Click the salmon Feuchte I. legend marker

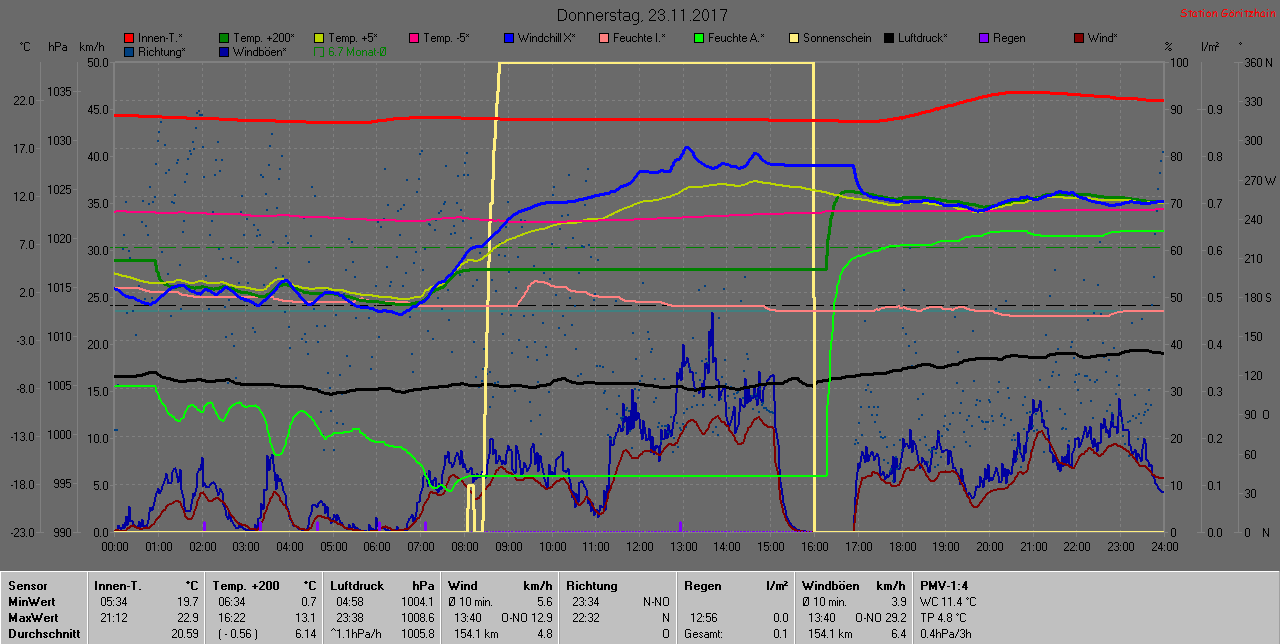(604, 38)
